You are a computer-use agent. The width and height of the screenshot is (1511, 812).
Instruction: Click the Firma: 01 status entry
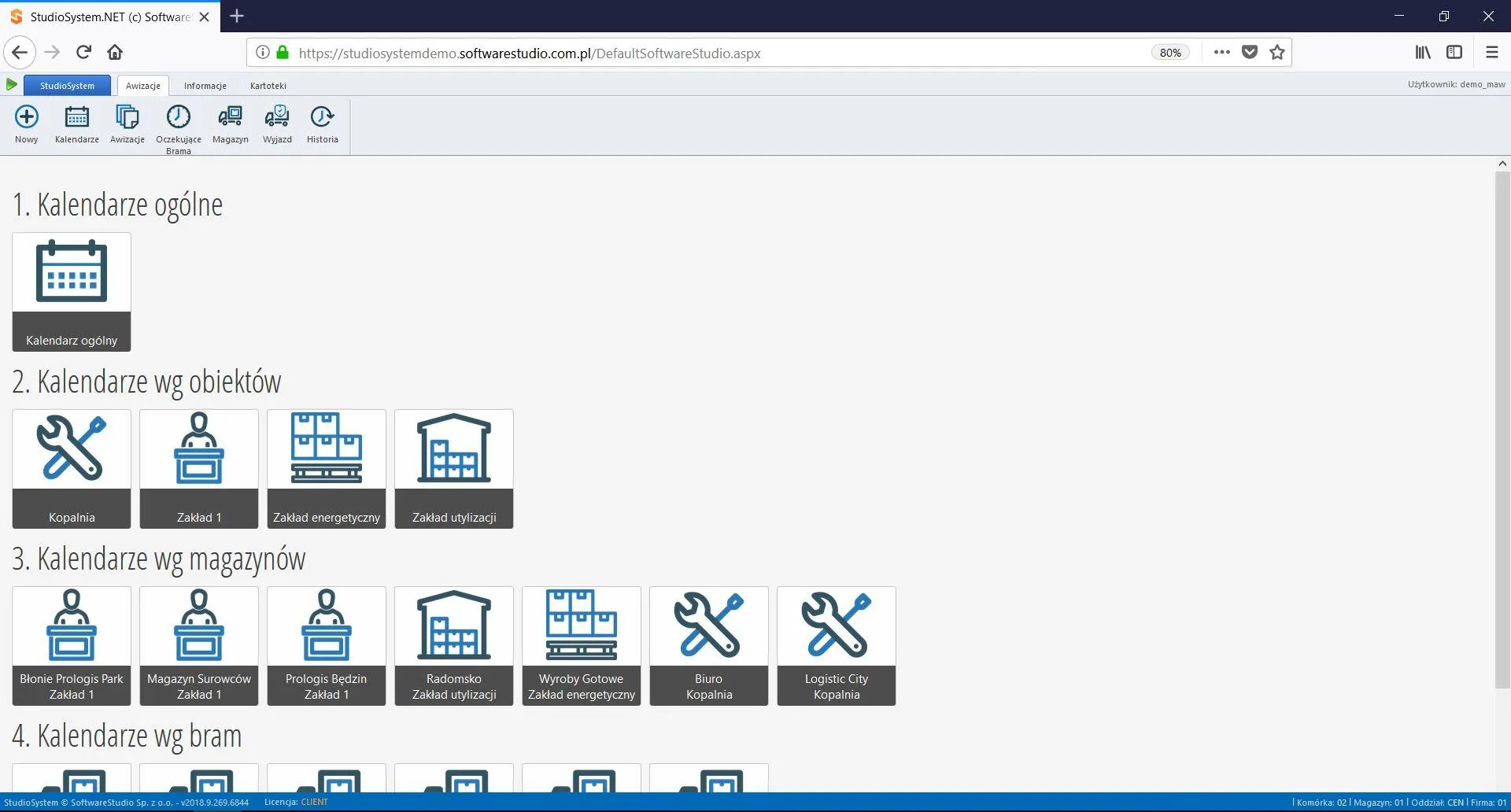pyautogui.click(x=1487, y=803)
